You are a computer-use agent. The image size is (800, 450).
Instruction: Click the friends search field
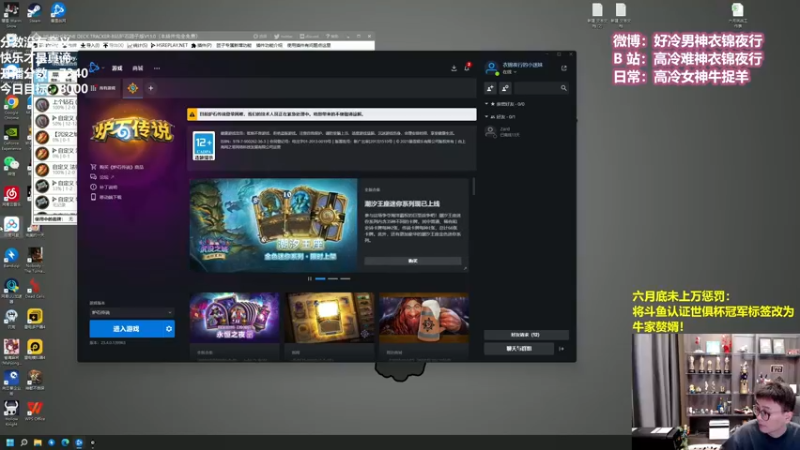[x=541, y=88]
